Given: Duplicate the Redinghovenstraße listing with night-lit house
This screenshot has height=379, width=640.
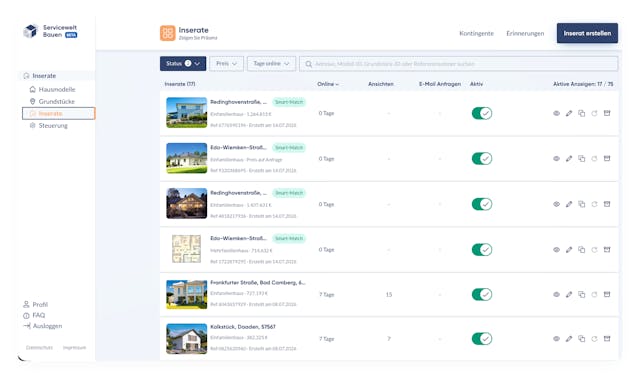Looking at the screenshot, I should click(x=582, y=204).
